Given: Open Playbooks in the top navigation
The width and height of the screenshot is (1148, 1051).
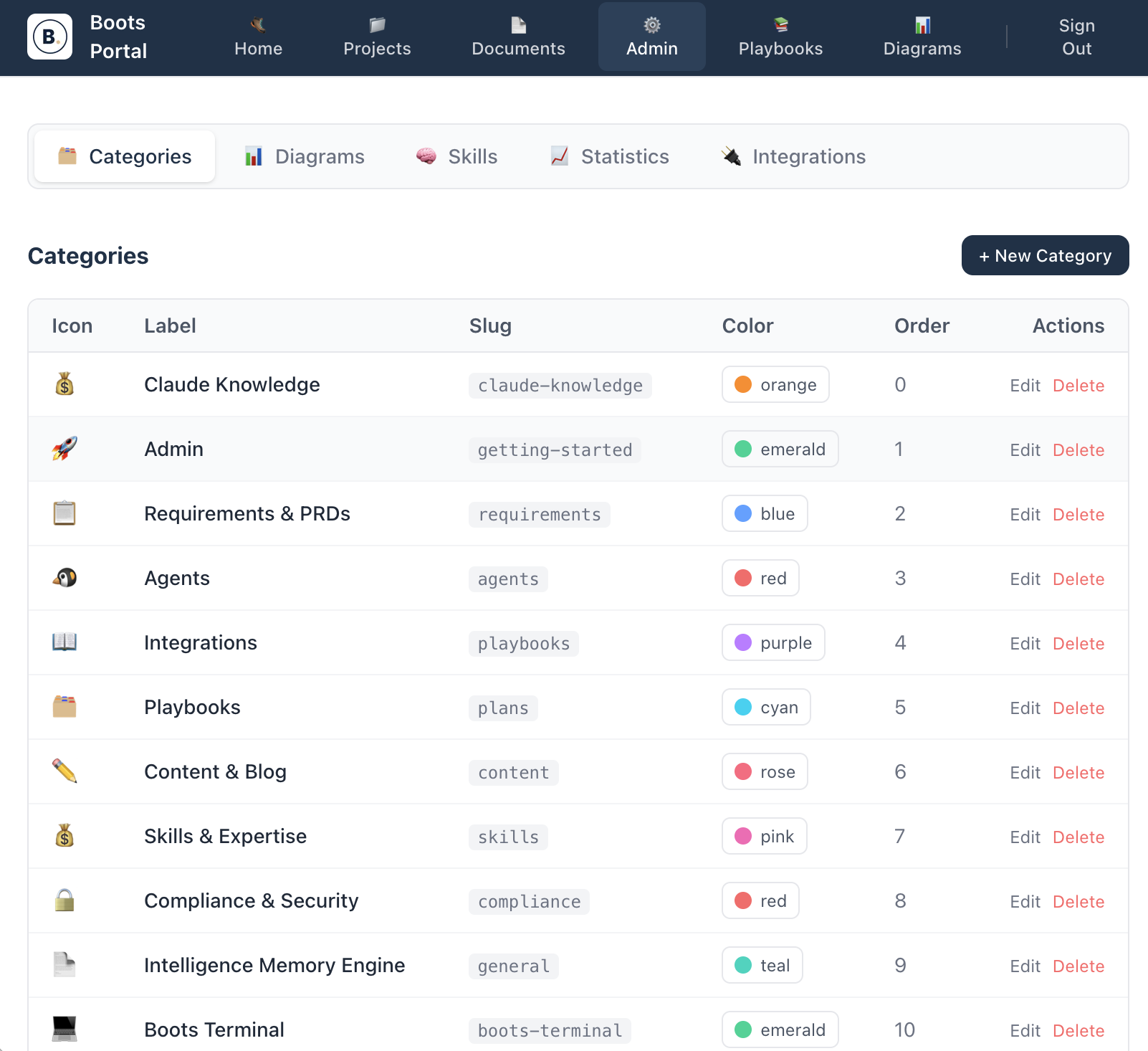Looking at the screenshot, I should point(780,37).
